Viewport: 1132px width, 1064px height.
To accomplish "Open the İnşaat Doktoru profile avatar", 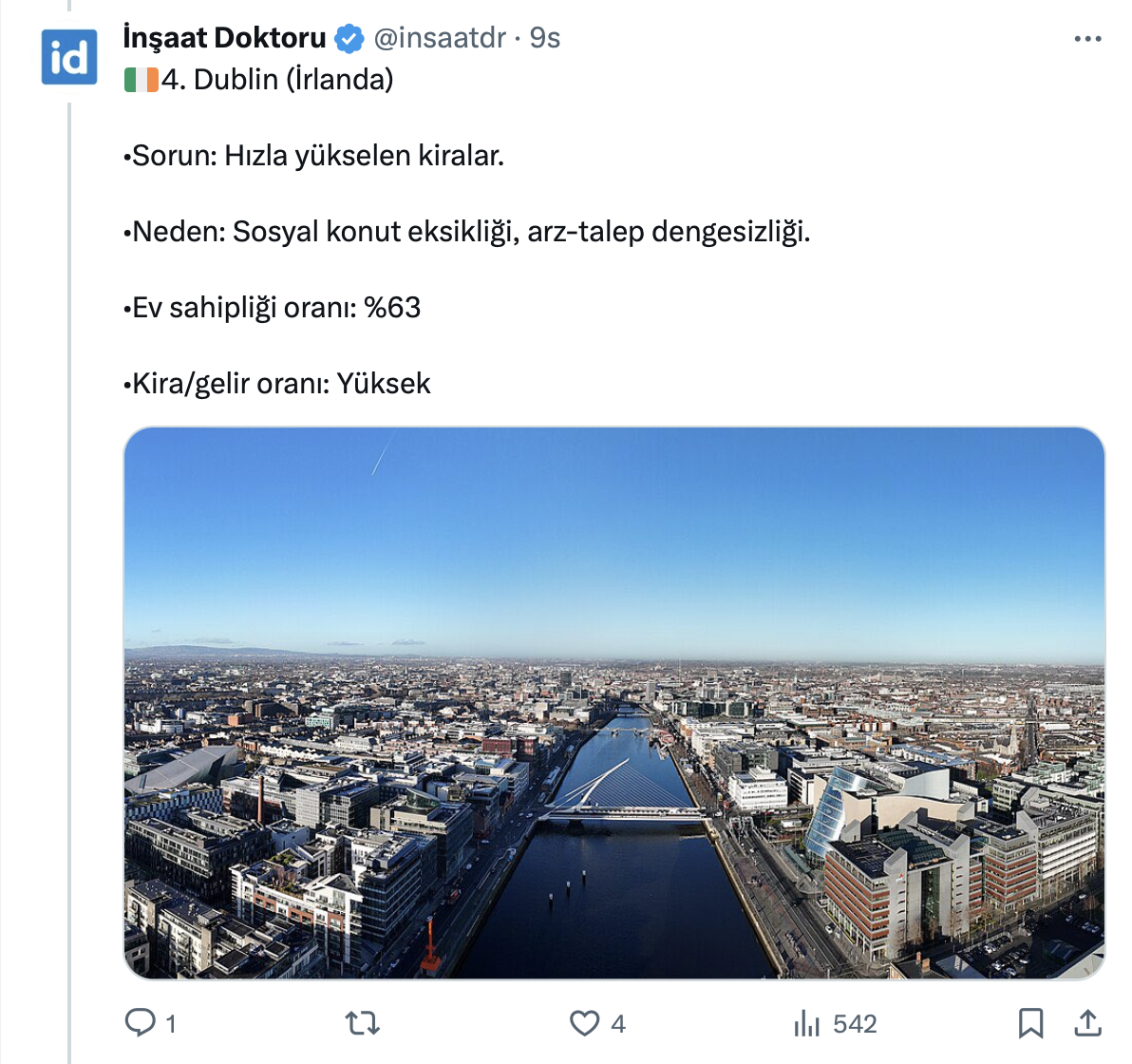I will pyautogui.click(x=68, y=57).
